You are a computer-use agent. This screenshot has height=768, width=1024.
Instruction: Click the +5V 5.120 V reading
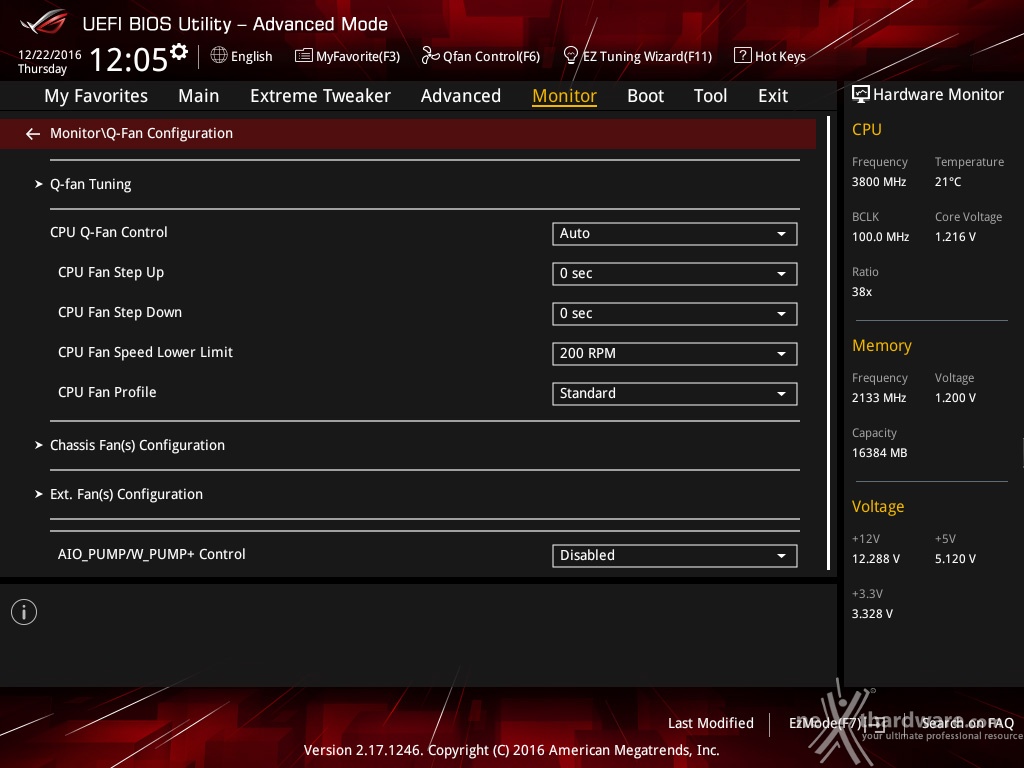coord(955,559)
